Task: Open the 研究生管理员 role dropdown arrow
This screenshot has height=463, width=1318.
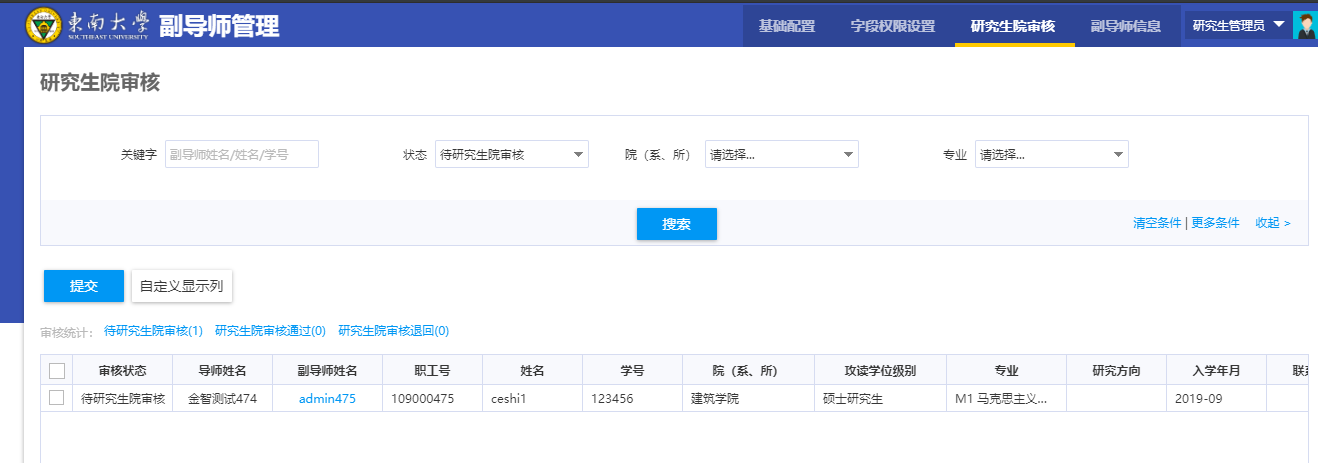Action: pos(1278,25)
